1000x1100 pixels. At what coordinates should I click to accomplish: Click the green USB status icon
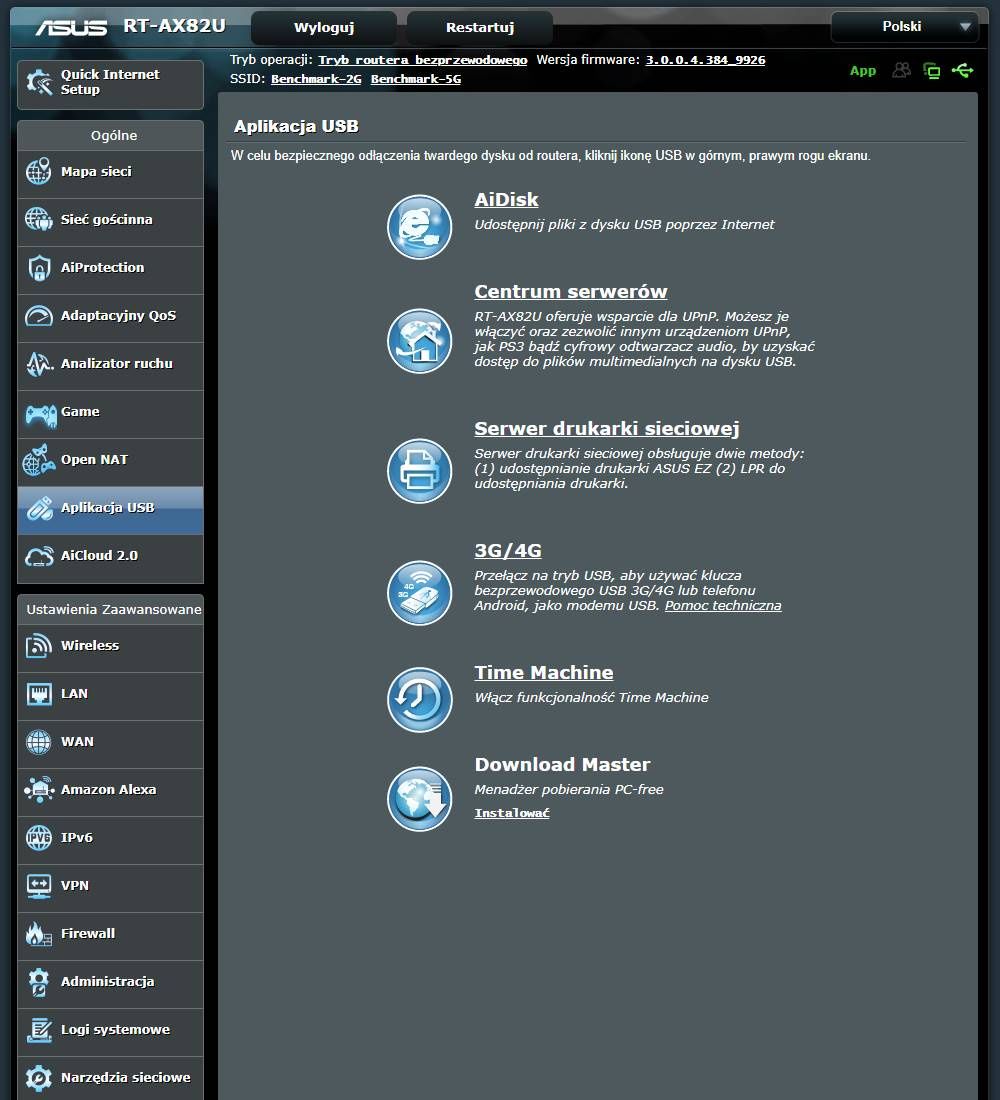point(962,70)
